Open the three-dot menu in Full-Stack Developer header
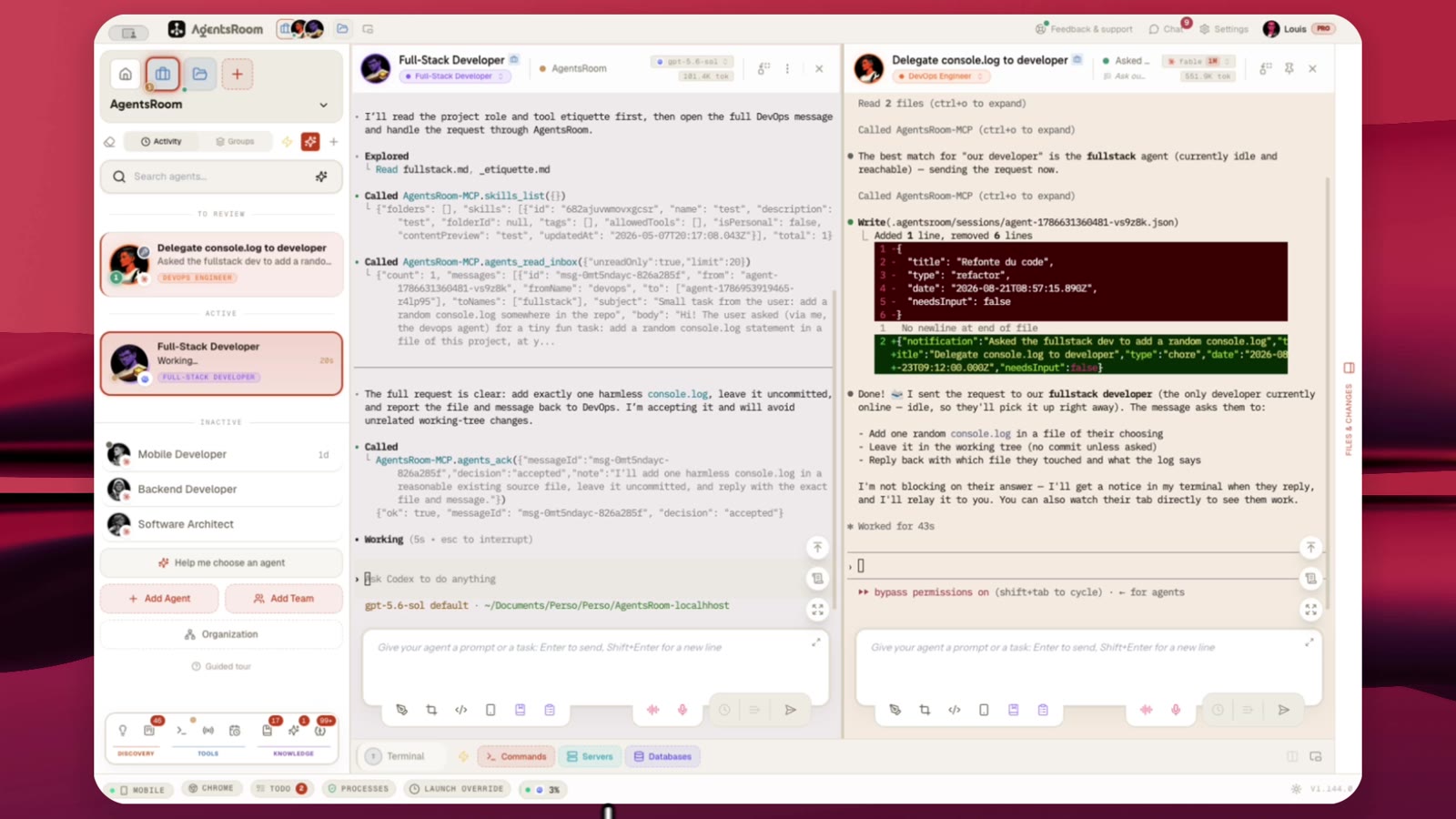Screen dimensions: 1456x819 (x=788, y=68)
